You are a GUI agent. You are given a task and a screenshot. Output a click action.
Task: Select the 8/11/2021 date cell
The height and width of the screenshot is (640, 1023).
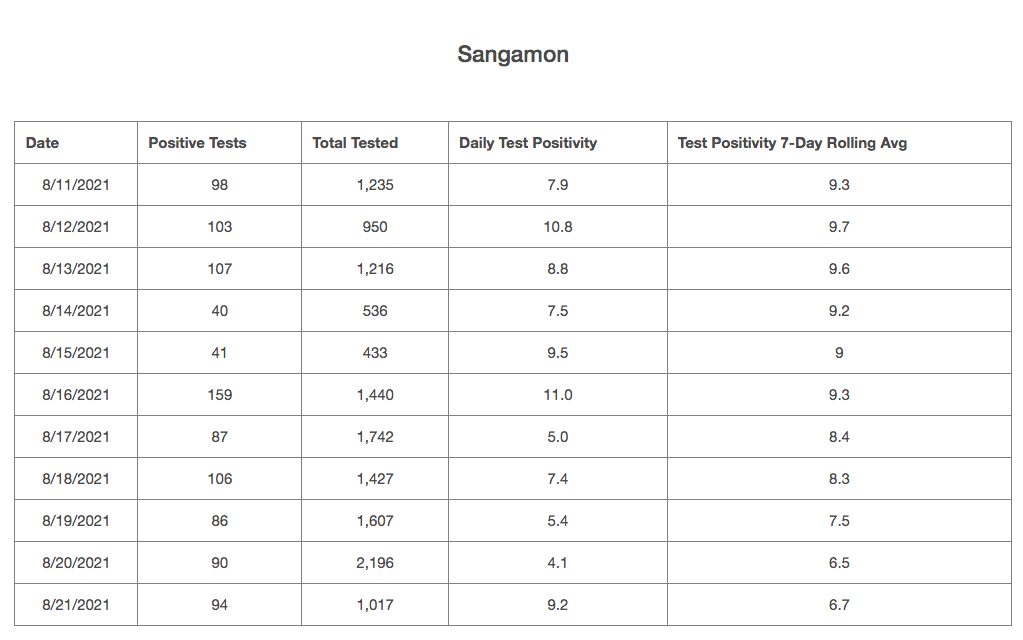pos(76,185)
